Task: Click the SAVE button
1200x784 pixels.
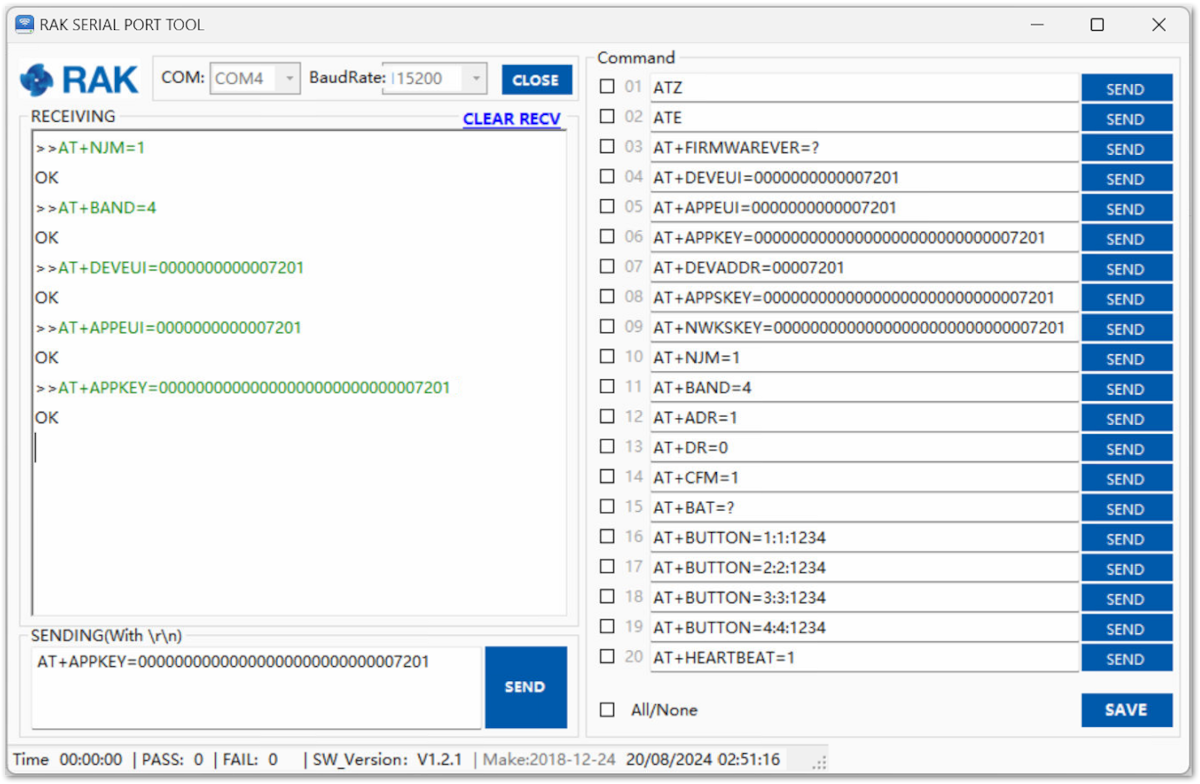Action: (x=1126, y=710)
